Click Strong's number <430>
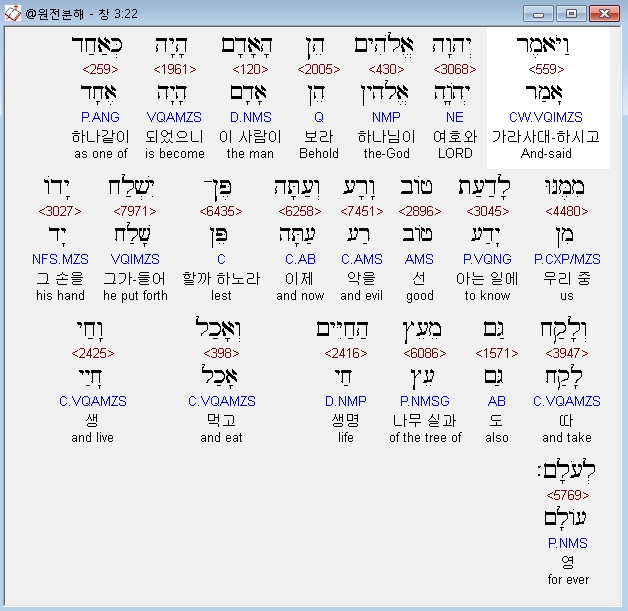 386,69
